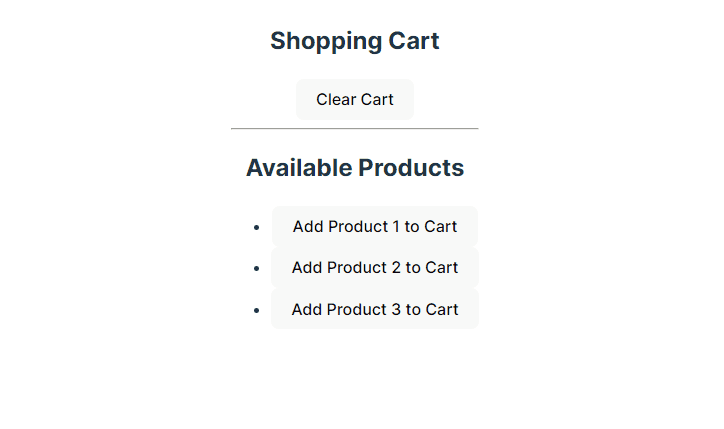Click the bullet beside Product 1 button
Screen dimensions: 724x429
[x=257, y=227]
